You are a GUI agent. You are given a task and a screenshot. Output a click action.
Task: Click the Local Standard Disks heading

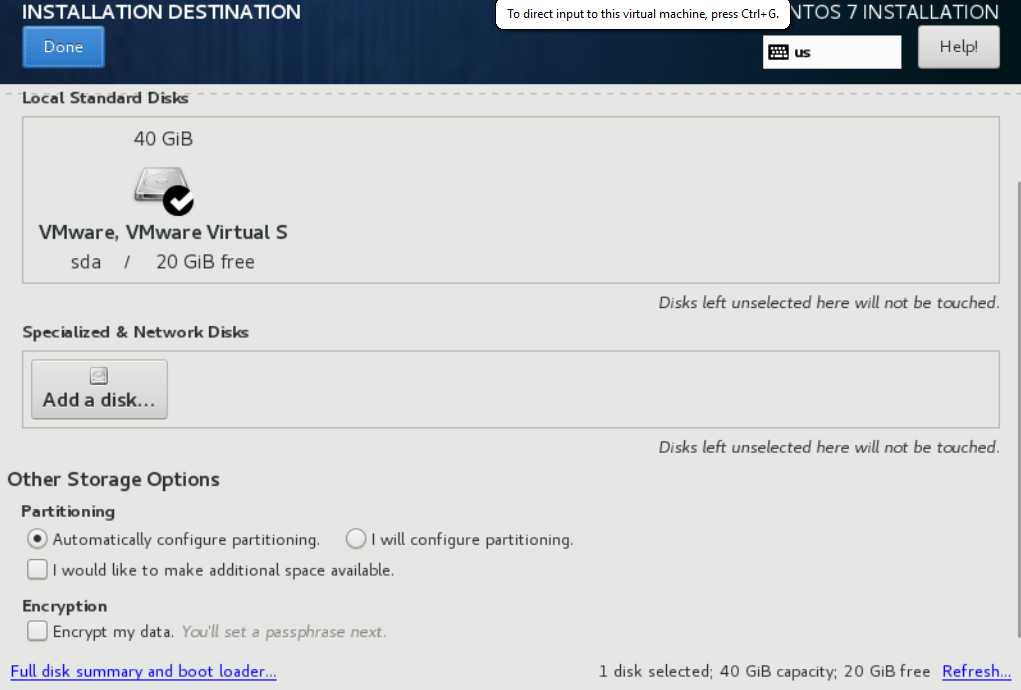(x=105, y=98)
